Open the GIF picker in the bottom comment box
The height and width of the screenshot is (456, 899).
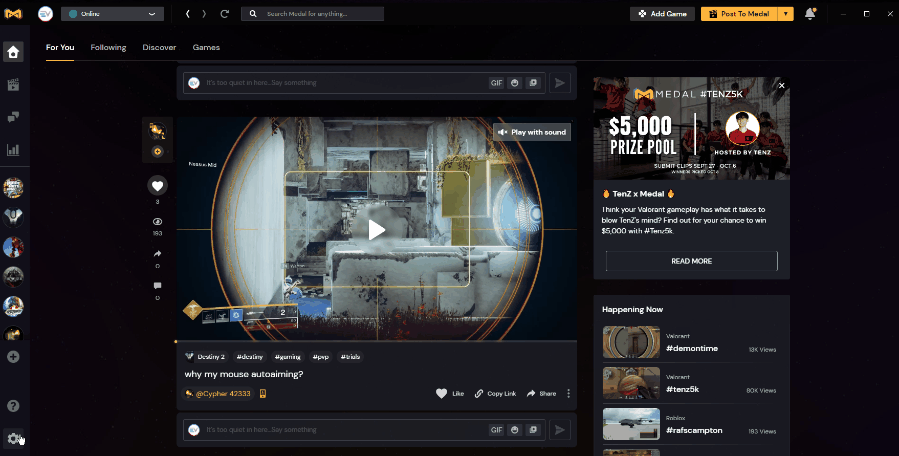497,430
